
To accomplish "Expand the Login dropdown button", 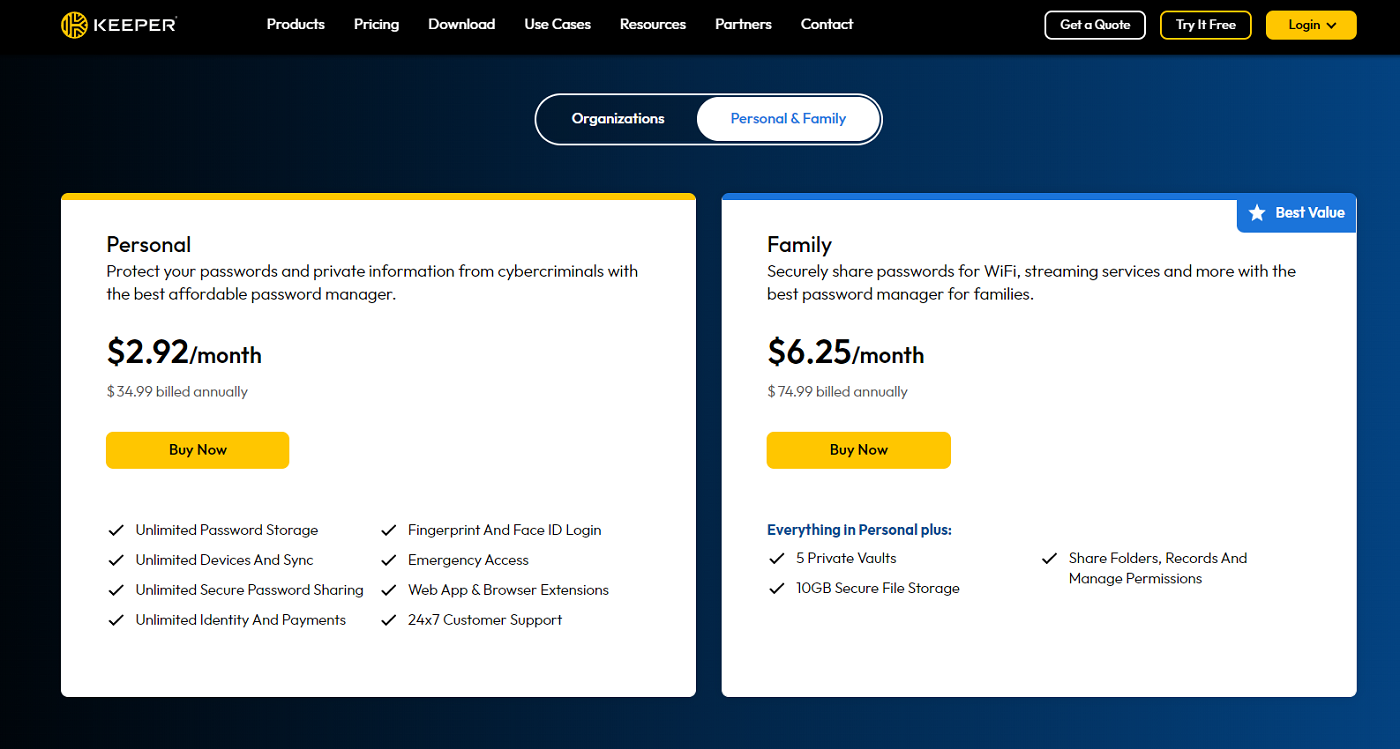I will [x=1310, y=25].
